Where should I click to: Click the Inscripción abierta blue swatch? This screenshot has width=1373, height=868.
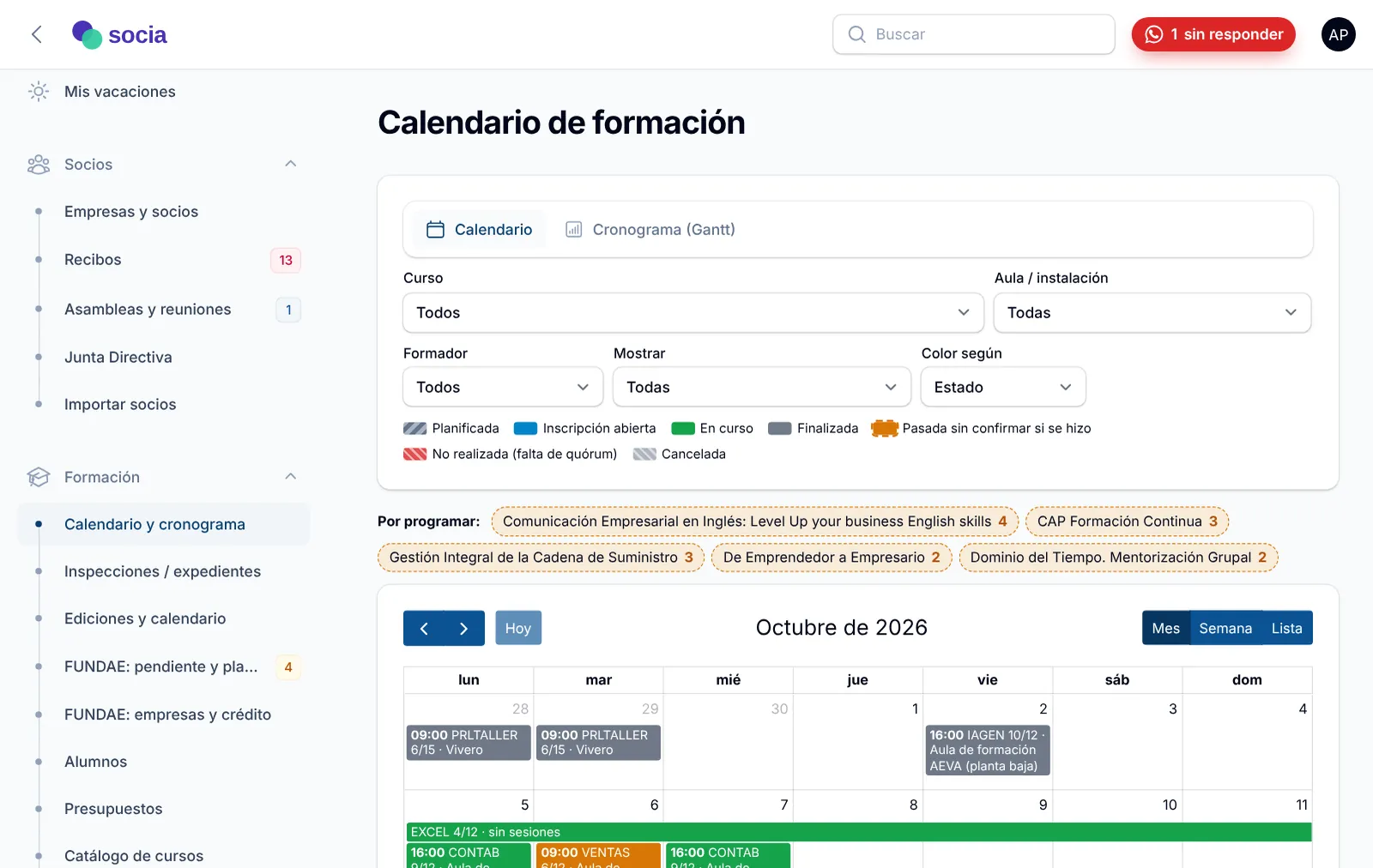point(525,428)
